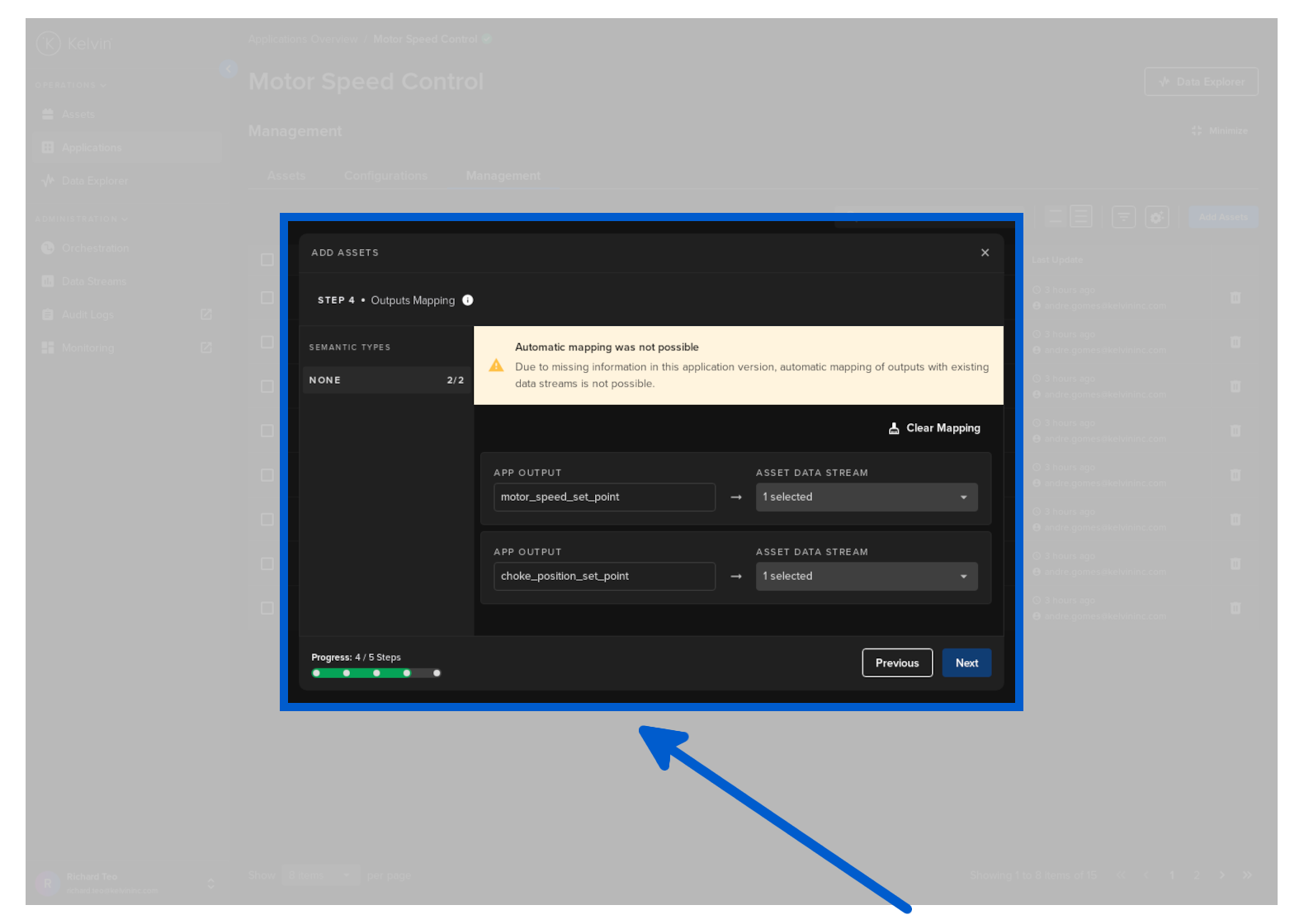This screenshot has width=1304, height=924.
Task: Open the table filter icon
Action: click(x=1123, y=217)
